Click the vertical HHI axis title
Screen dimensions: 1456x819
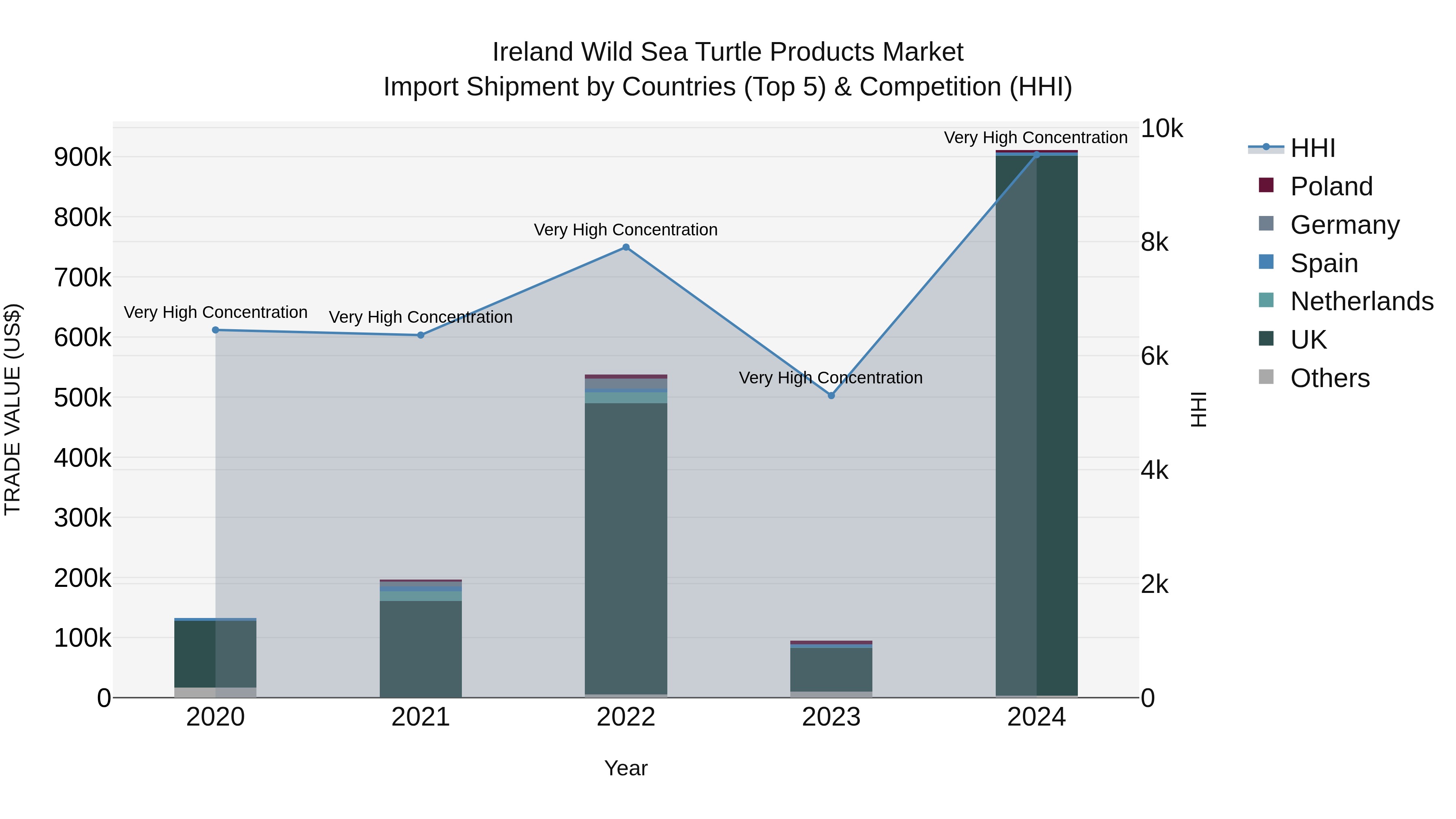pos(1198,409)
